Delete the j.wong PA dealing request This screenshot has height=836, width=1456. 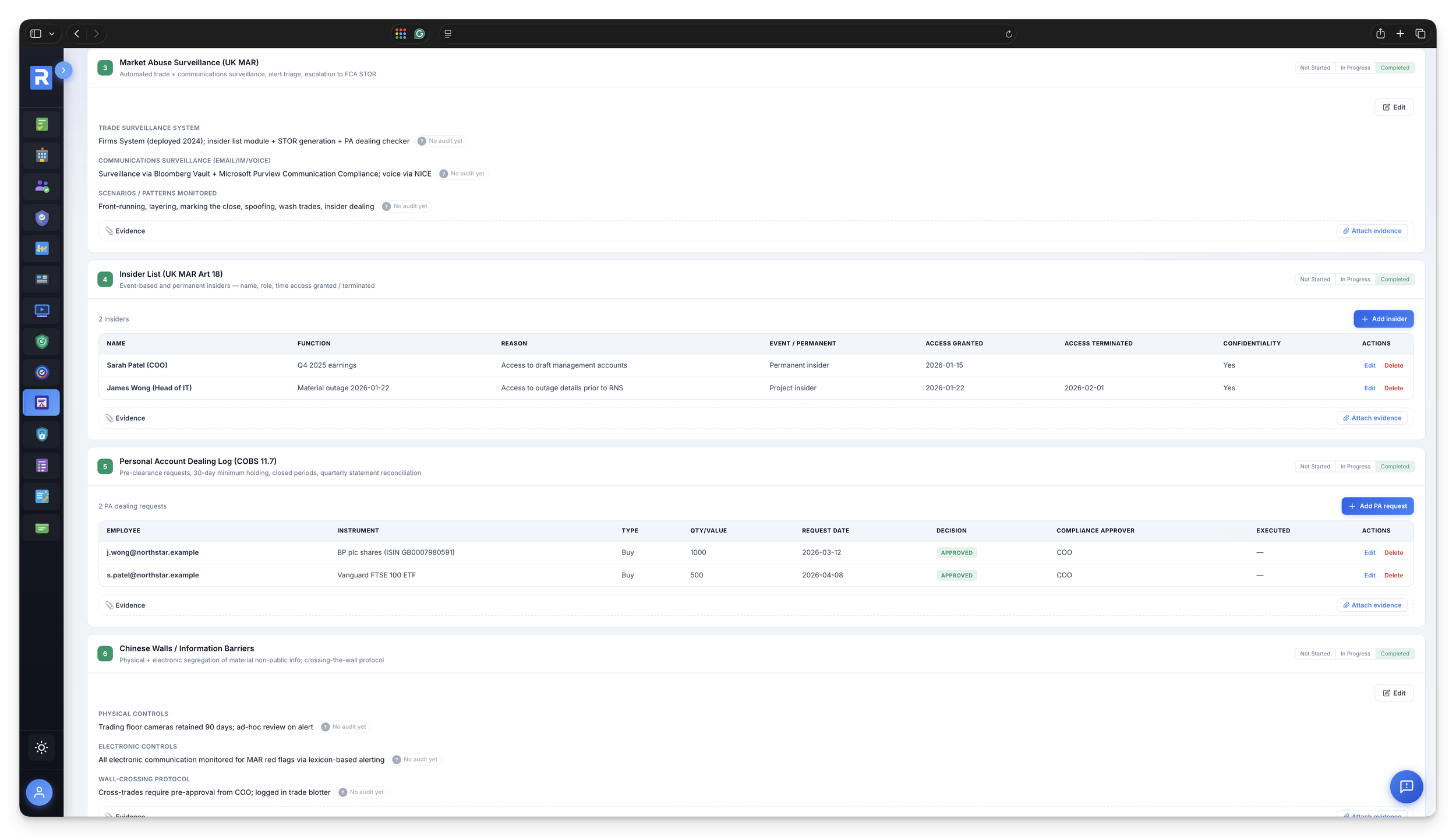(x=1394, y=553)
